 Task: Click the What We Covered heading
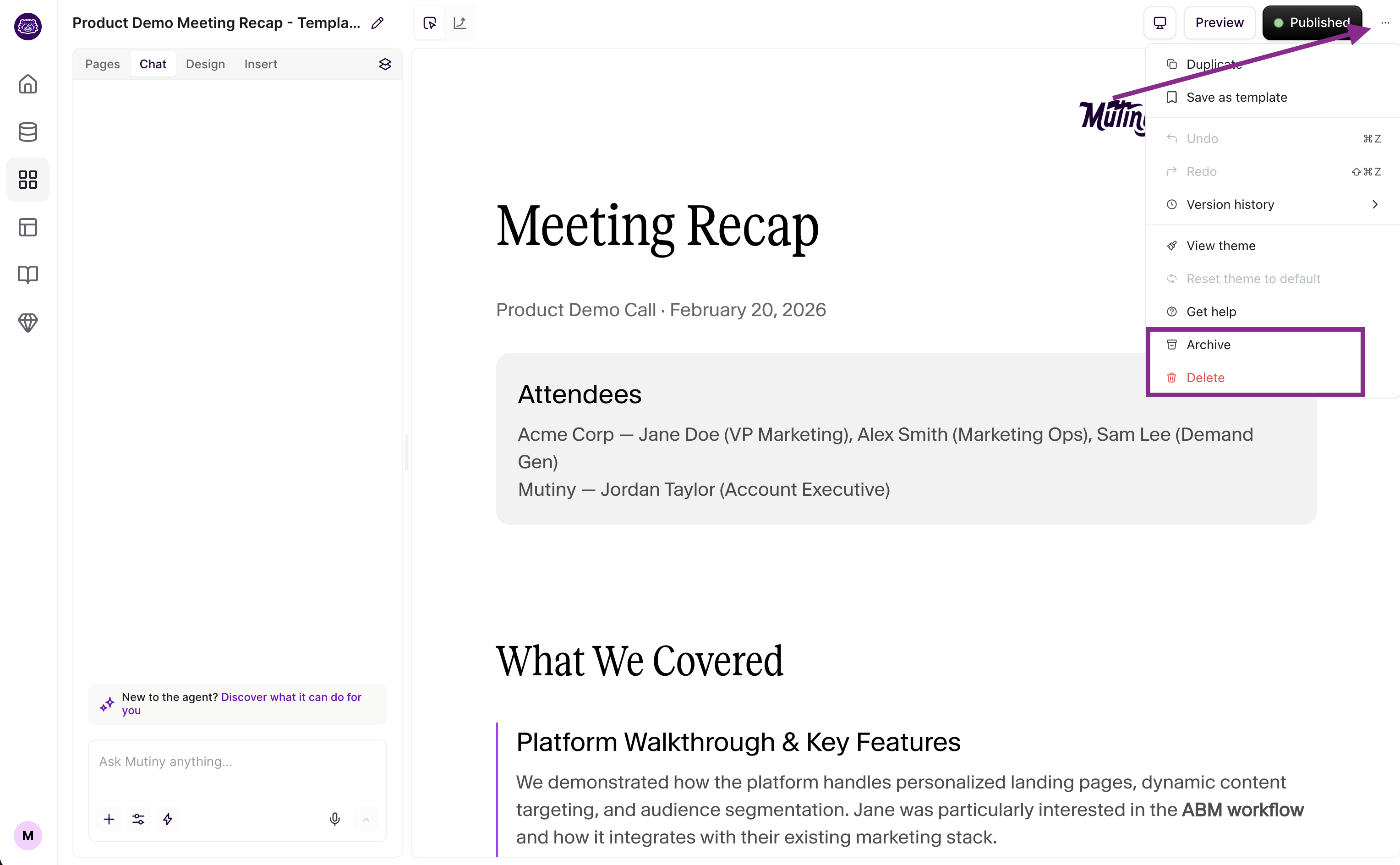(640, 661)
